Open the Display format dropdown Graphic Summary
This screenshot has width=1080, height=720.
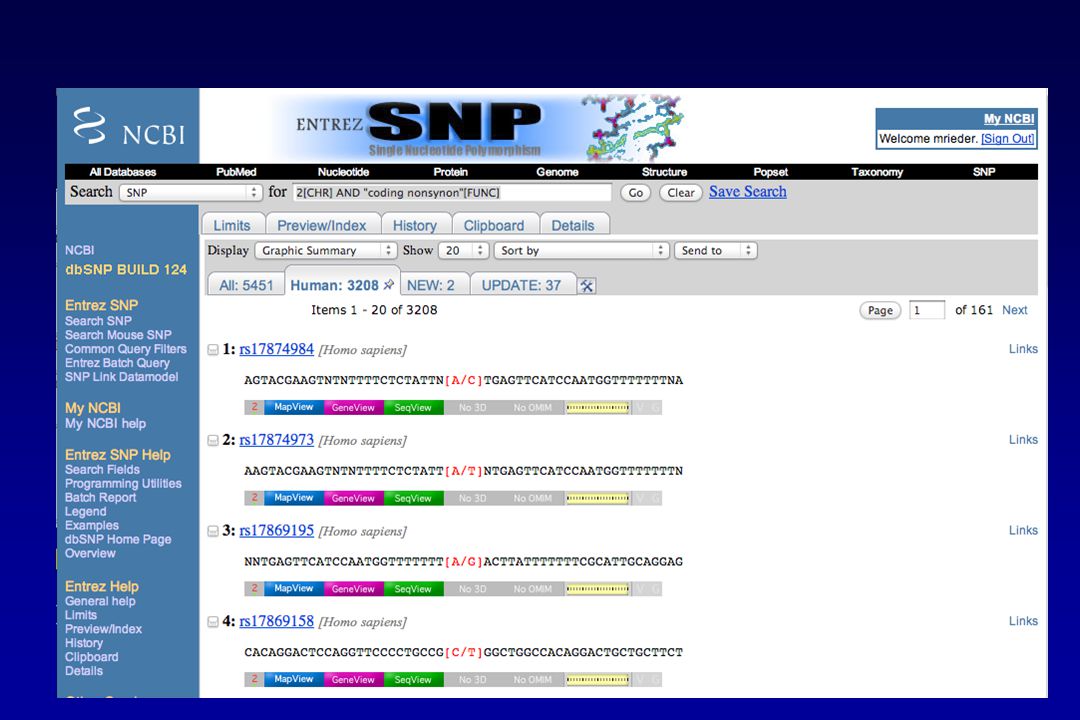[x=325, y=251]
